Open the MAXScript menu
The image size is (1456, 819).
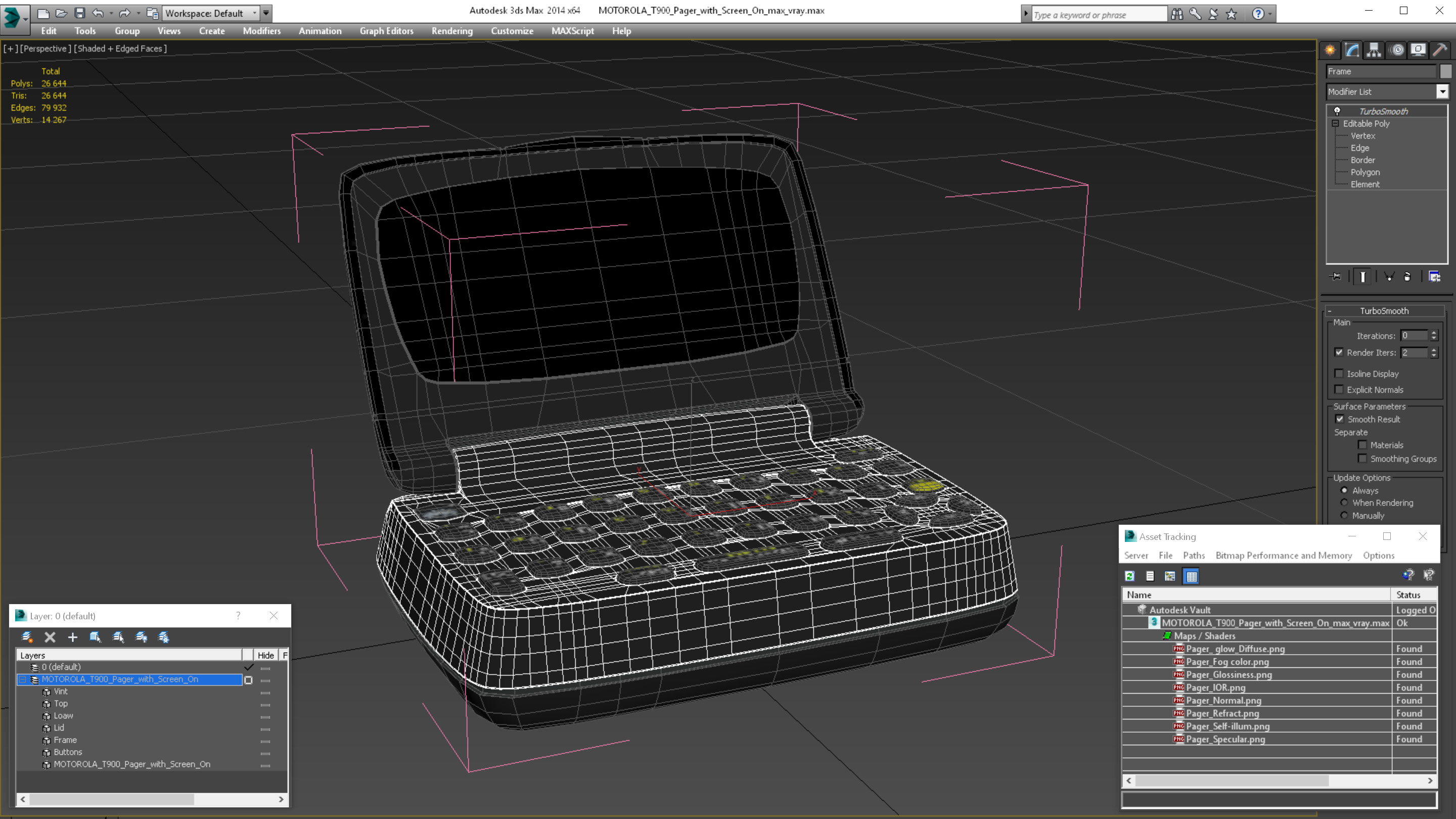[x=573, y=31]
